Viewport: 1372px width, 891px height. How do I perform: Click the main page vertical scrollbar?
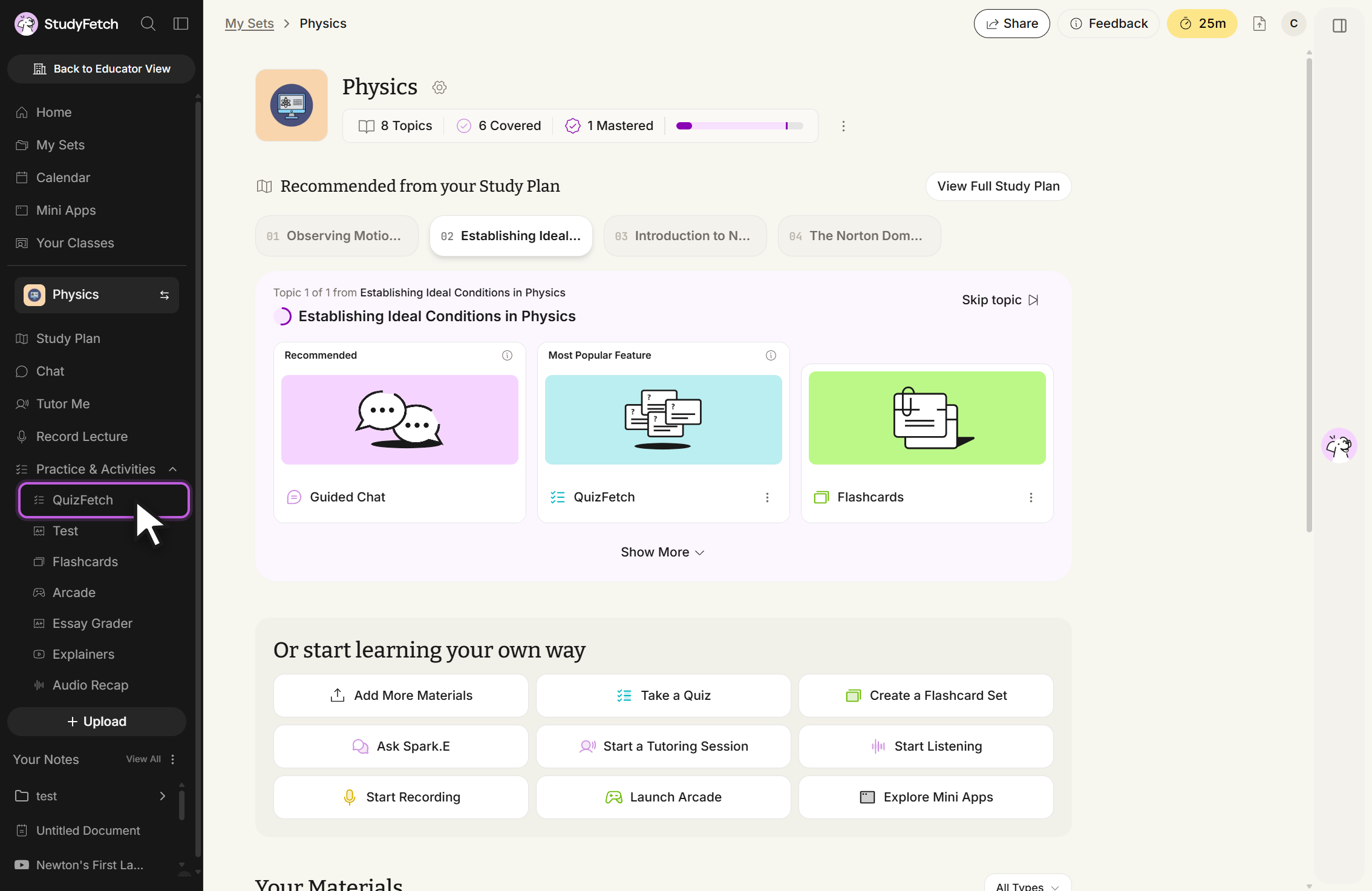pos(1309,295)
